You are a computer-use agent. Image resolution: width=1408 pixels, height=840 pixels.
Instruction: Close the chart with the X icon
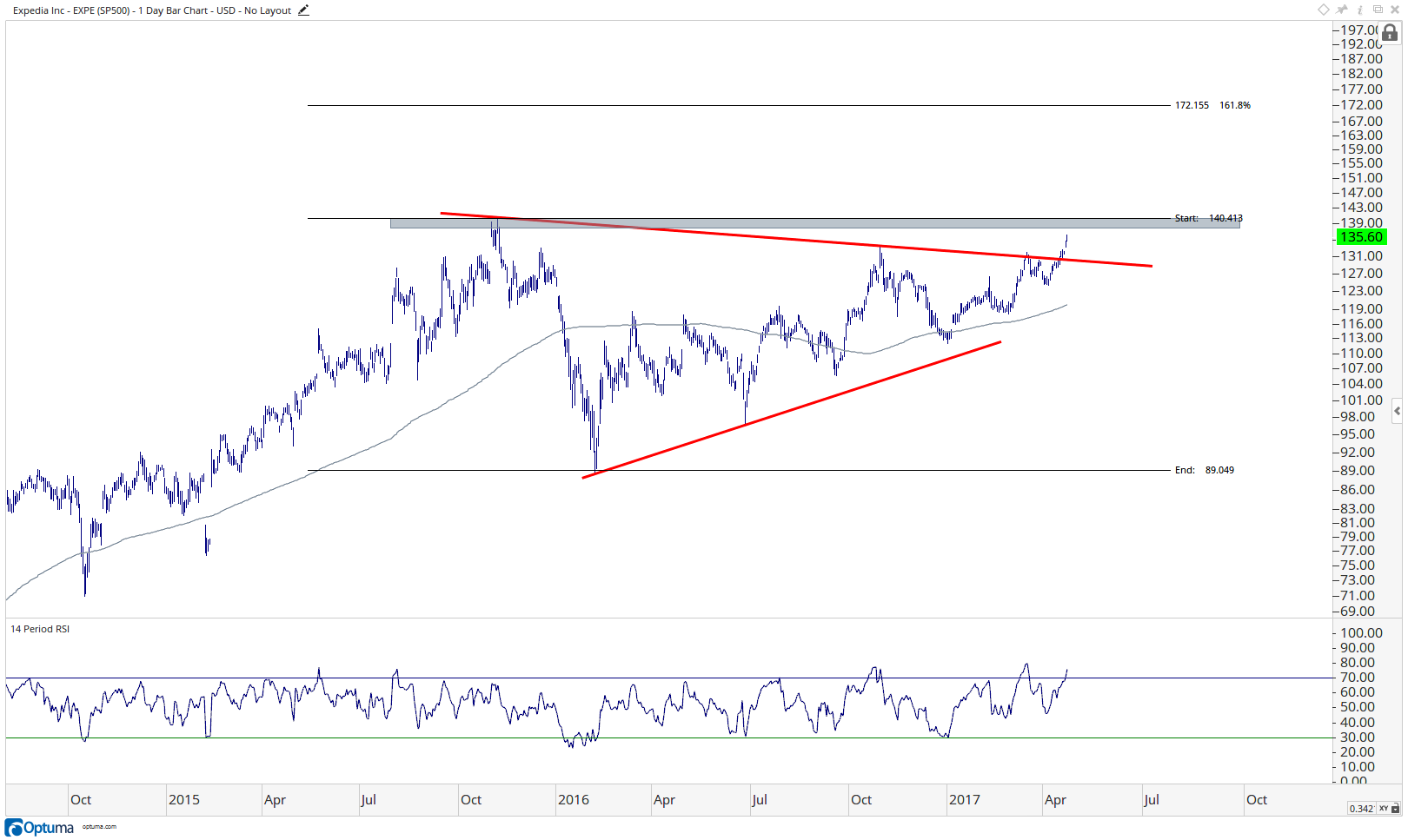[x=1396, y=10]
